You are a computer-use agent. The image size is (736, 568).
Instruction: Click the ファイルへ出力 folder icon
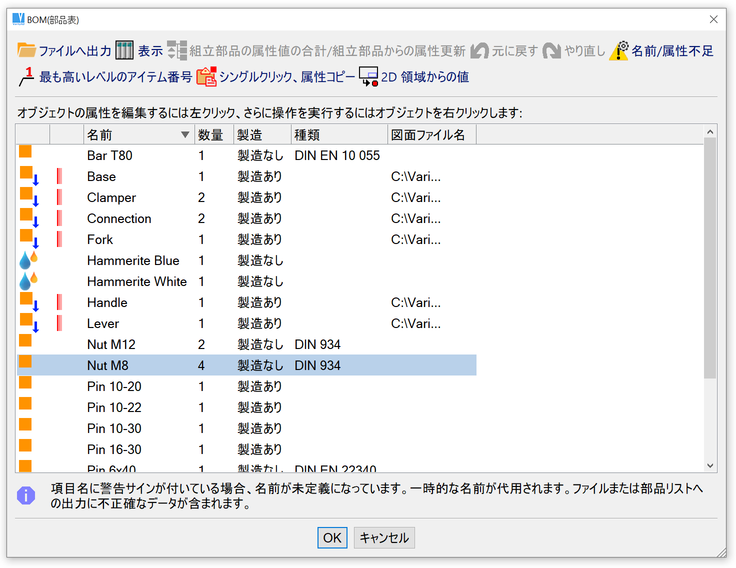click(27, 50)
